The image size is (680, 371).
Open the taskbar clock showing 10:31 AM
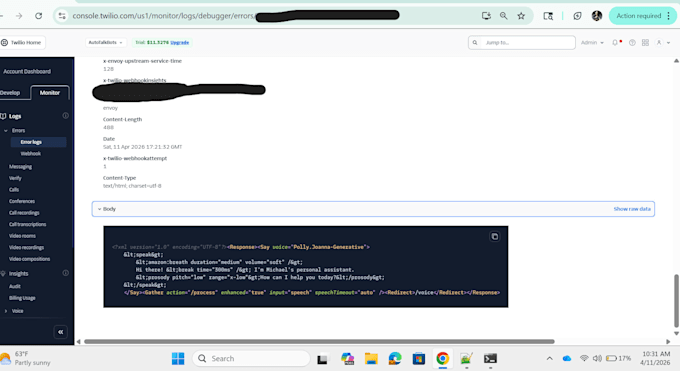[x=656, y=358]
